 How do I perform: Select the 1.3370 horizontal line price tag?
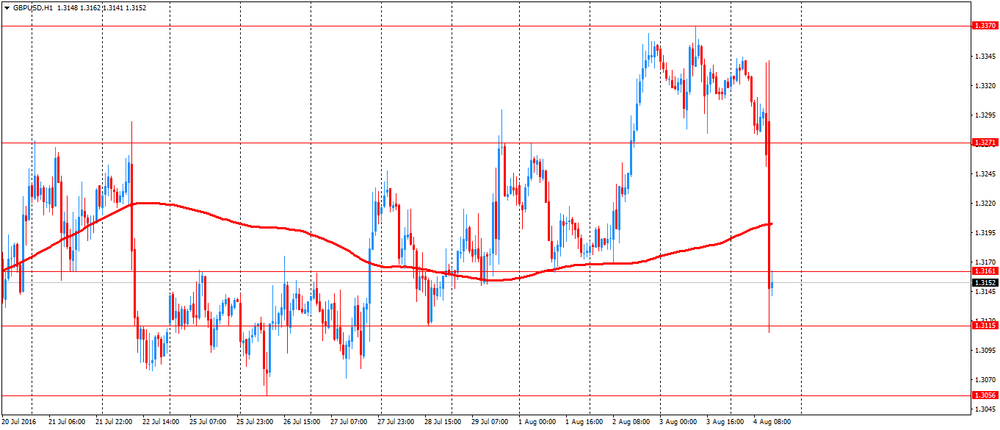point(983,26)
